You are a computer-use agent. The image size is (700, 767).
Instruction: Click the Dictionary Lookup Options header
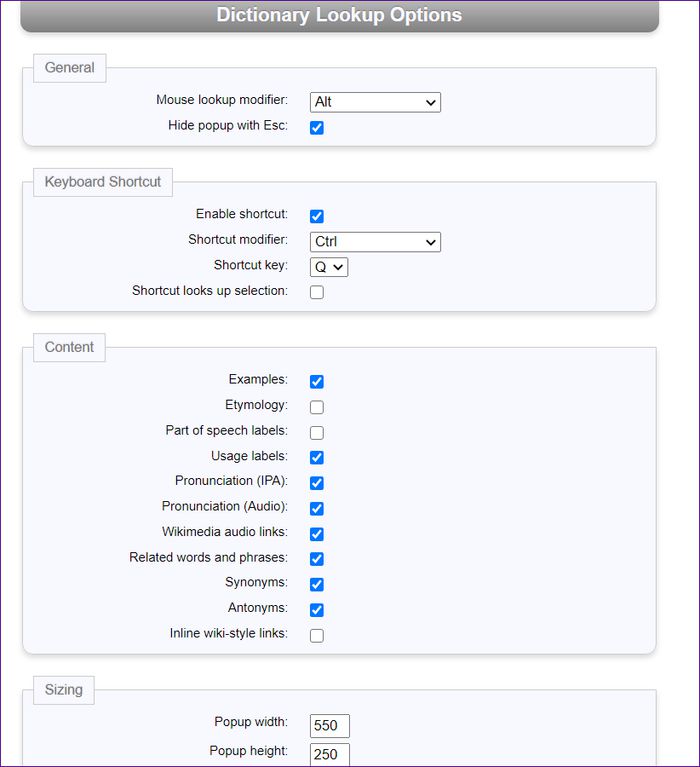(x=339, y=15)
